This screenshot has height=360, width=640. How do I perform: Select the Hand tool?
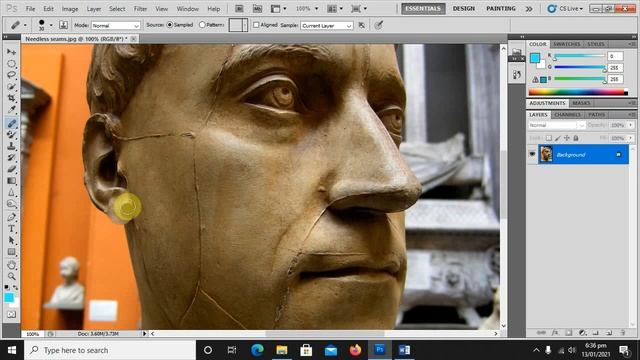point(11,265)
